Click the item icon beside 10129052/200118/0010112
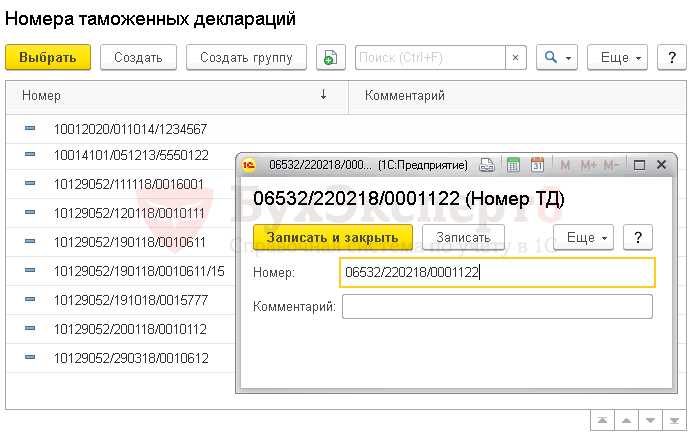Screen dimensions: 697x434 click(x=30, y=328)
